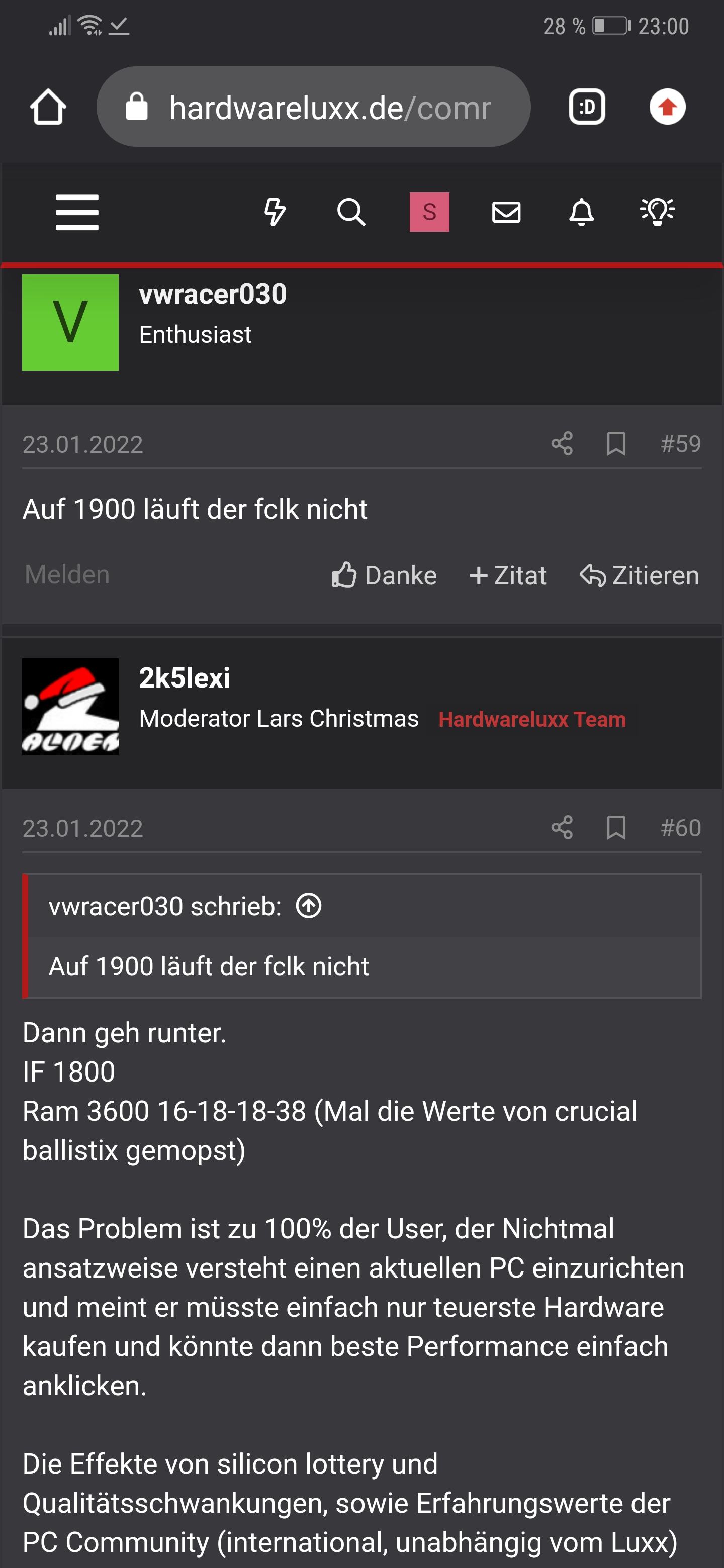This screenshot has width=724, height=1568.
Task: Tap the lightning bolt what's-new icon
Action: pos(275,212)
